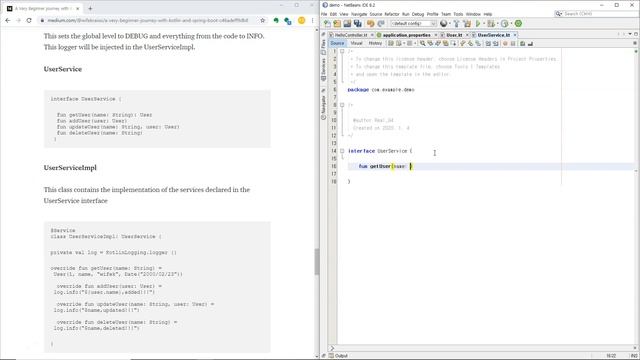Click the first icon after History tab
This screenshot has width=640, height=360.
click(x=391, y=43)
